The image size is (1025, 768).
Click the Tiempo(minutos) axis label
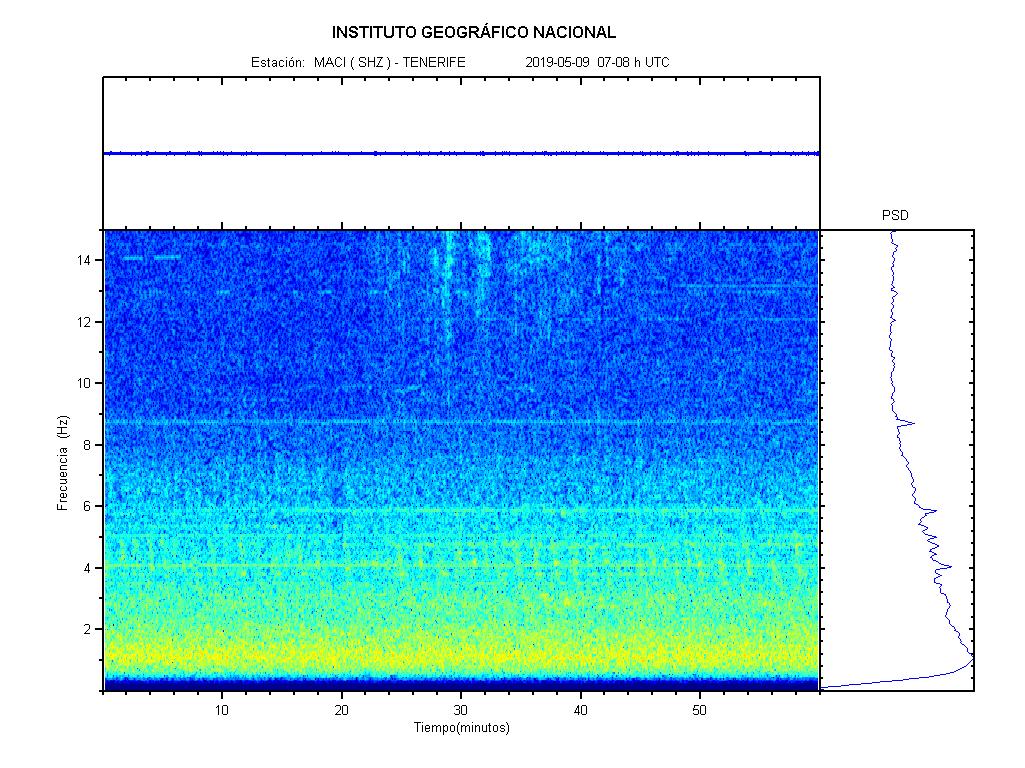point(461,728)
